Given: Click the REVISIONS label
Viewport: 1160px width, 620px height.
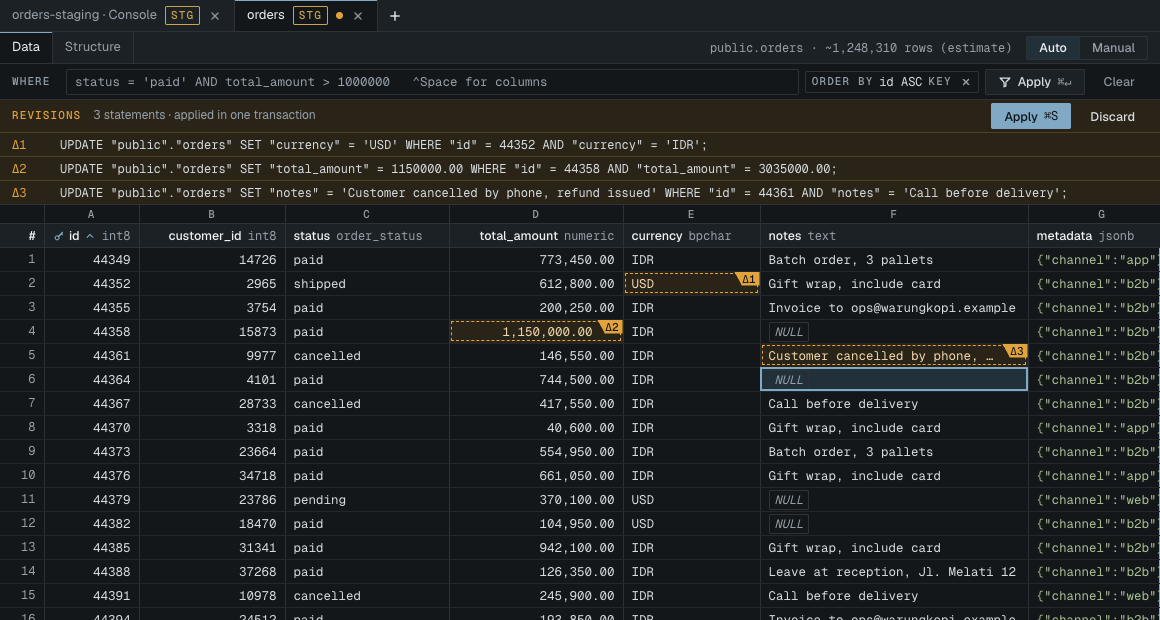Looking at the screenshot, I should pyautogui.click(x=46, y=115).
